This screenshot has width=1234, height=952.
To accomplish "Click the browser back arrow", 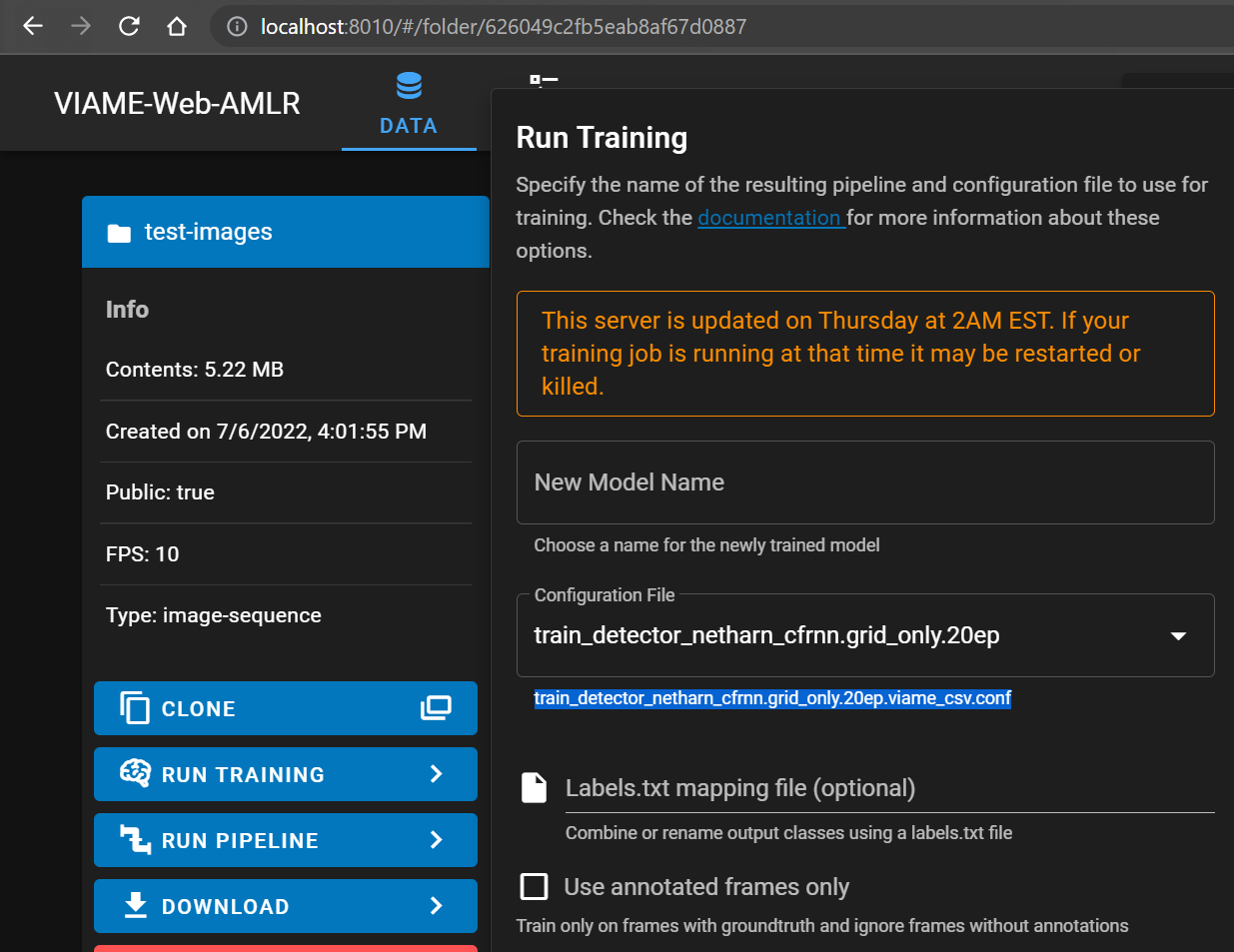I will [33, 26].
